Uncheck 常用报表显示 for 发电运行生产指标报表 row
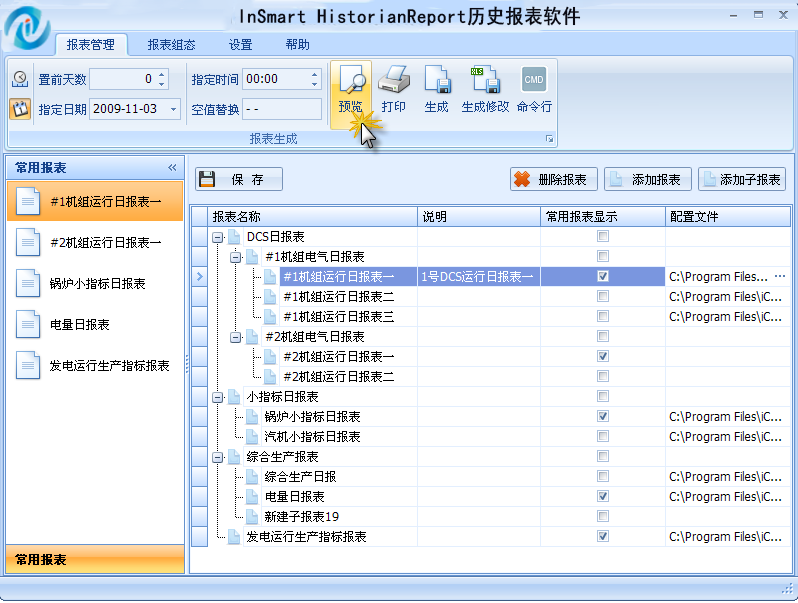Screen dimensions: 798x603 [x=603, y=536]
